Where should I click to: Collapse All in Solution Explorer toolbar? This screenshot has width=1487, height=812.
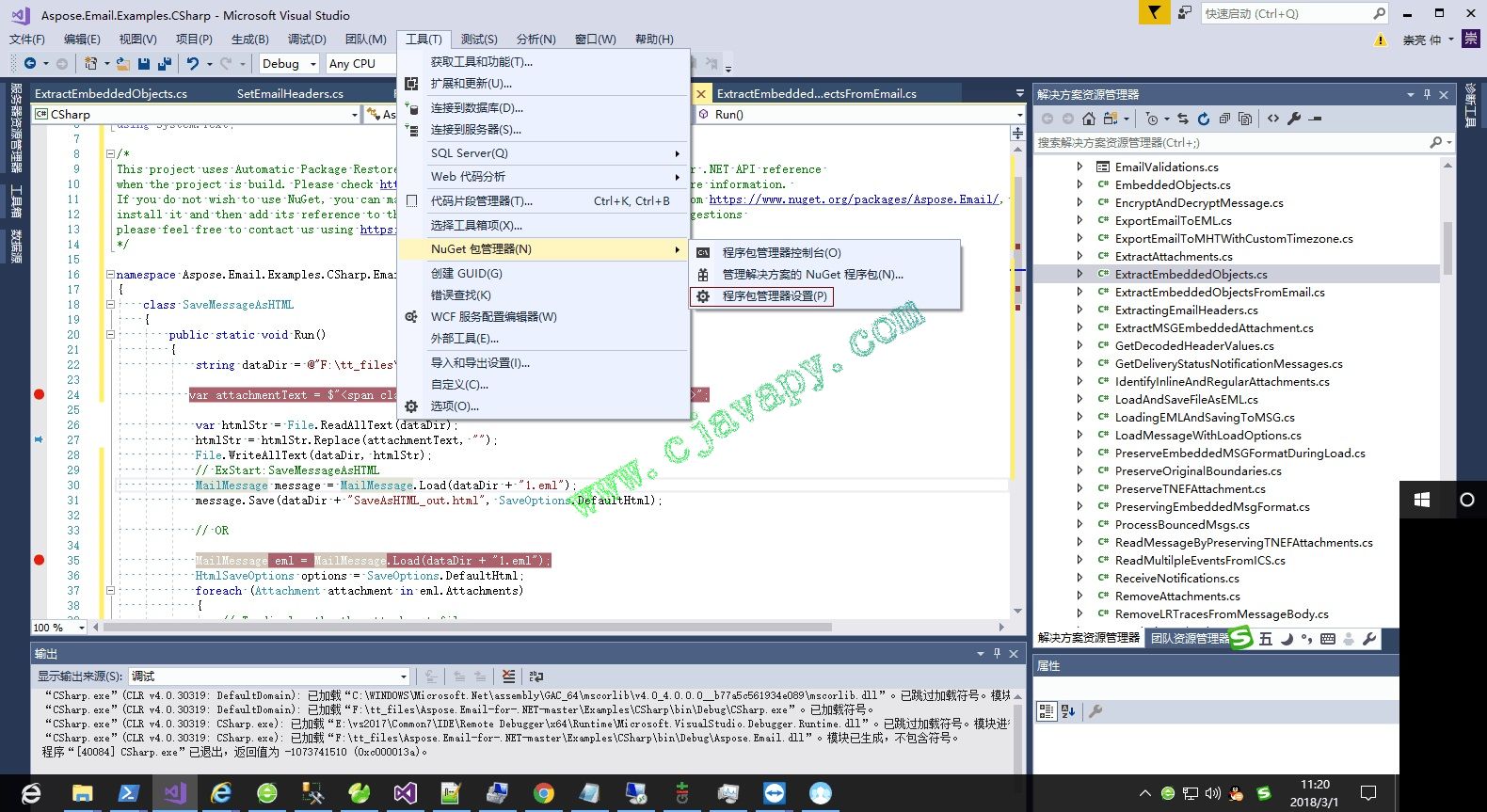coord(1224,119)
